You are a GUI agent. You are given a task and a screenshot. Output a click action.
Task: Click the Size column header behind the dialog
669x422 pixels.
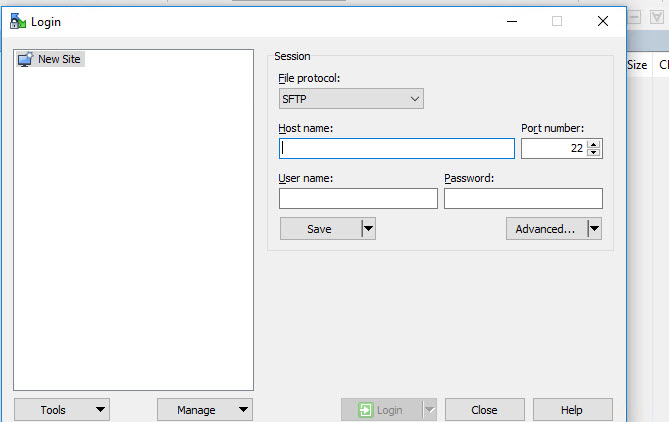tap(637, 65)
